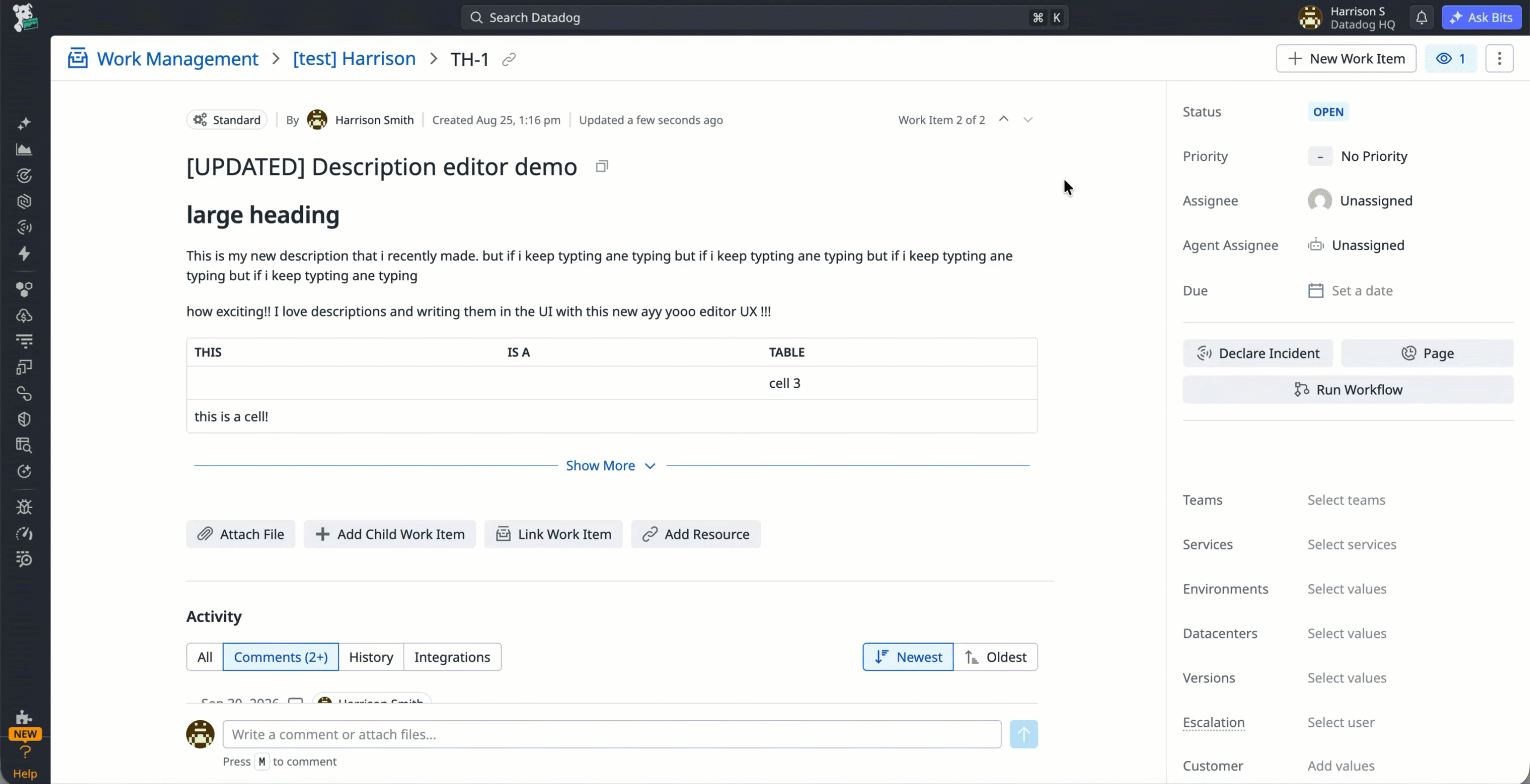This screenshot has width=1530, height=784.
Task: Go to next work item chevron
Action: pyautogui.click(x=1028, y=119)
